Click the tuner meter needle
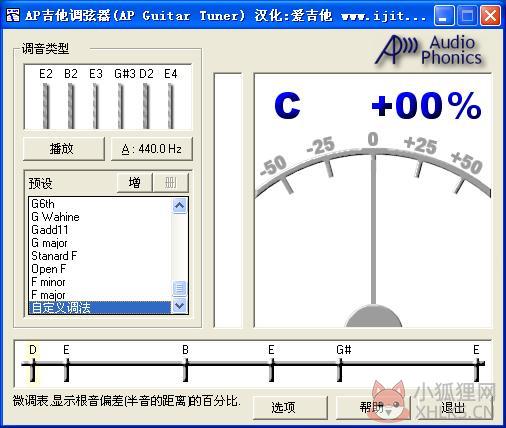Image resolution: width=506 pixels, height=428 pixels. [373, 229]
